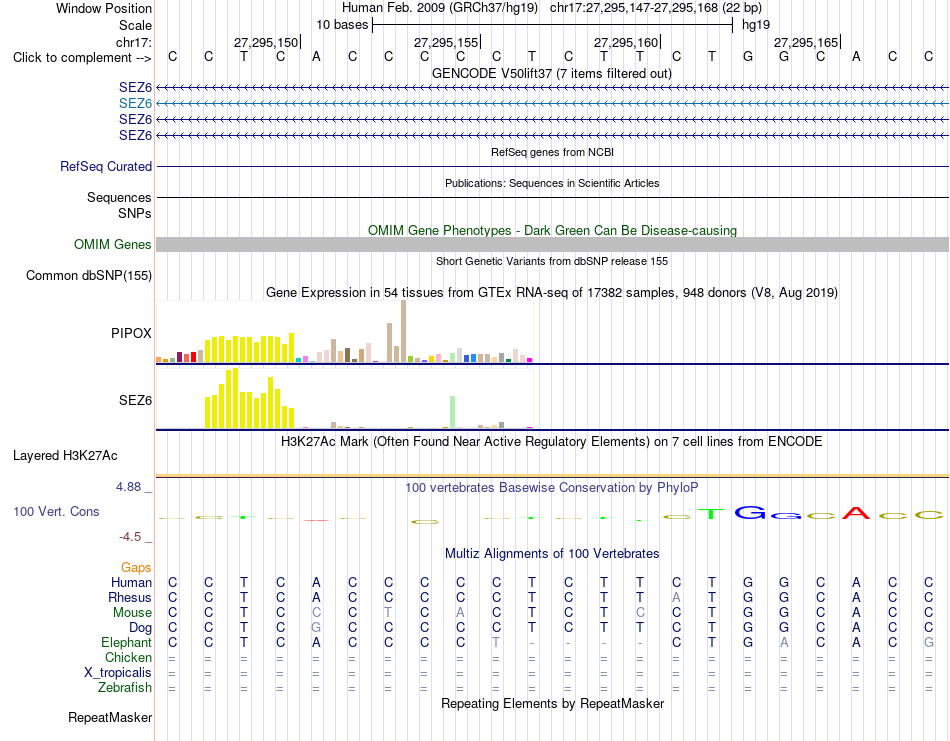Click the chr17:27,295,147-27,295,168 position text
Image resolution: width=950 pixels, height=741 pixels.
pos(656,8)
